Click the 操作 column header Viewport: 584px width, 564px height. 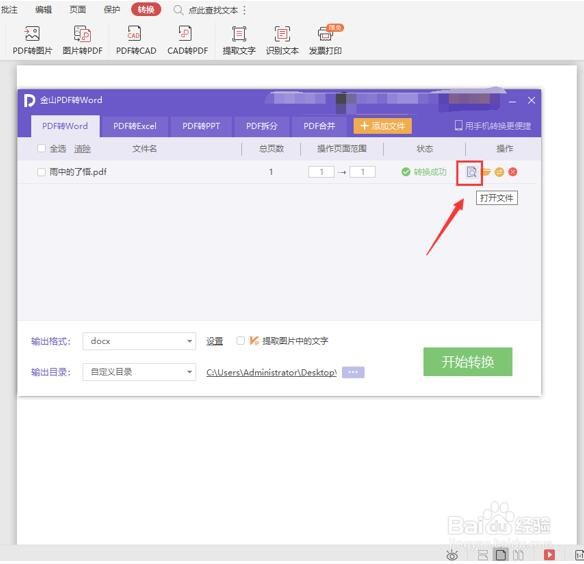505,149
